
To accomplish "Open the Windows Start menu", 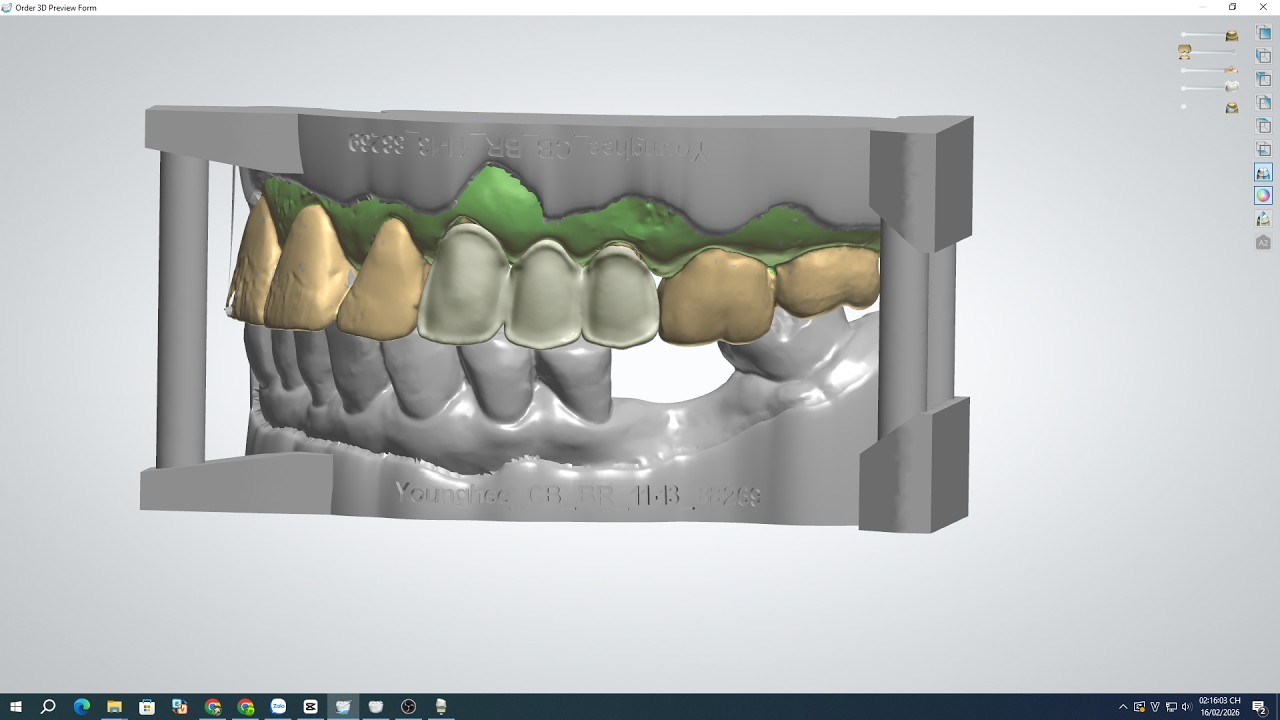I will click(x=15, y=707).
